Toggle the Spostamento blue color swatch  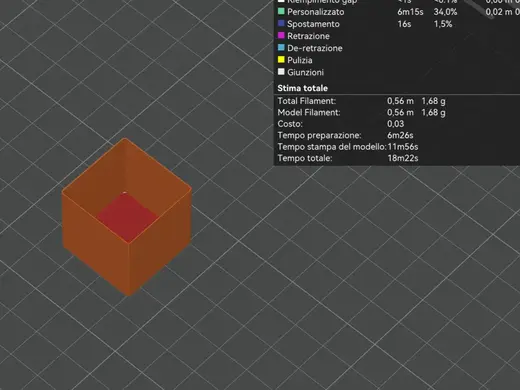click(281, 24)
